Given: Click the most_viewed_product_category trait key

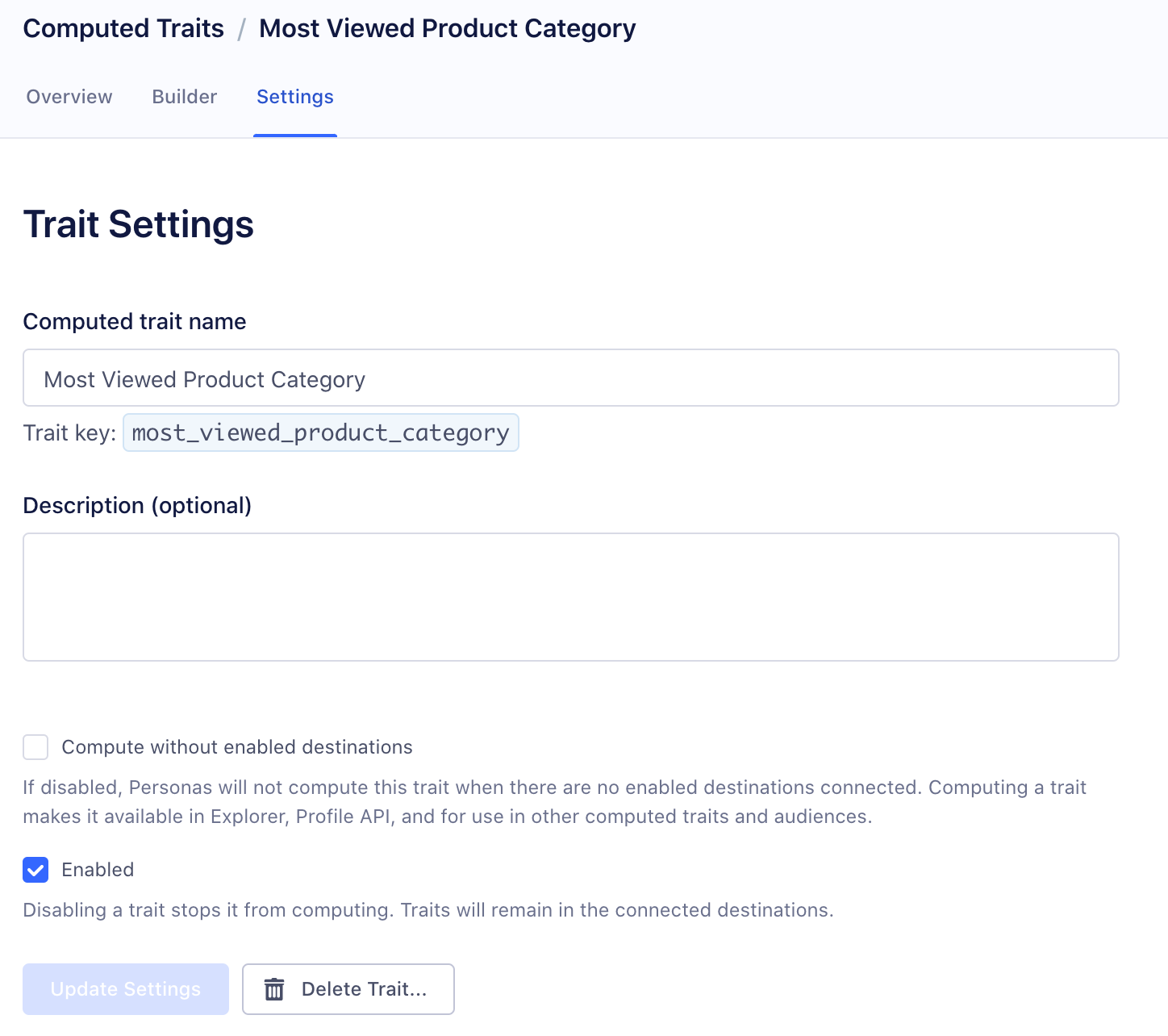Looking at the screenshot, I should coord(320,433).
